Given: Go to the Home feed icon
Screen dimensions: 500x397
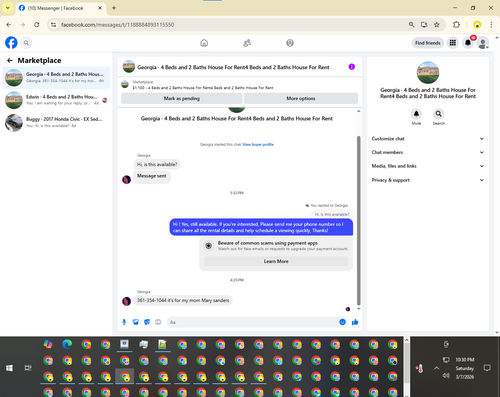Looking at the screenshot, I should (x=204, y=43).
